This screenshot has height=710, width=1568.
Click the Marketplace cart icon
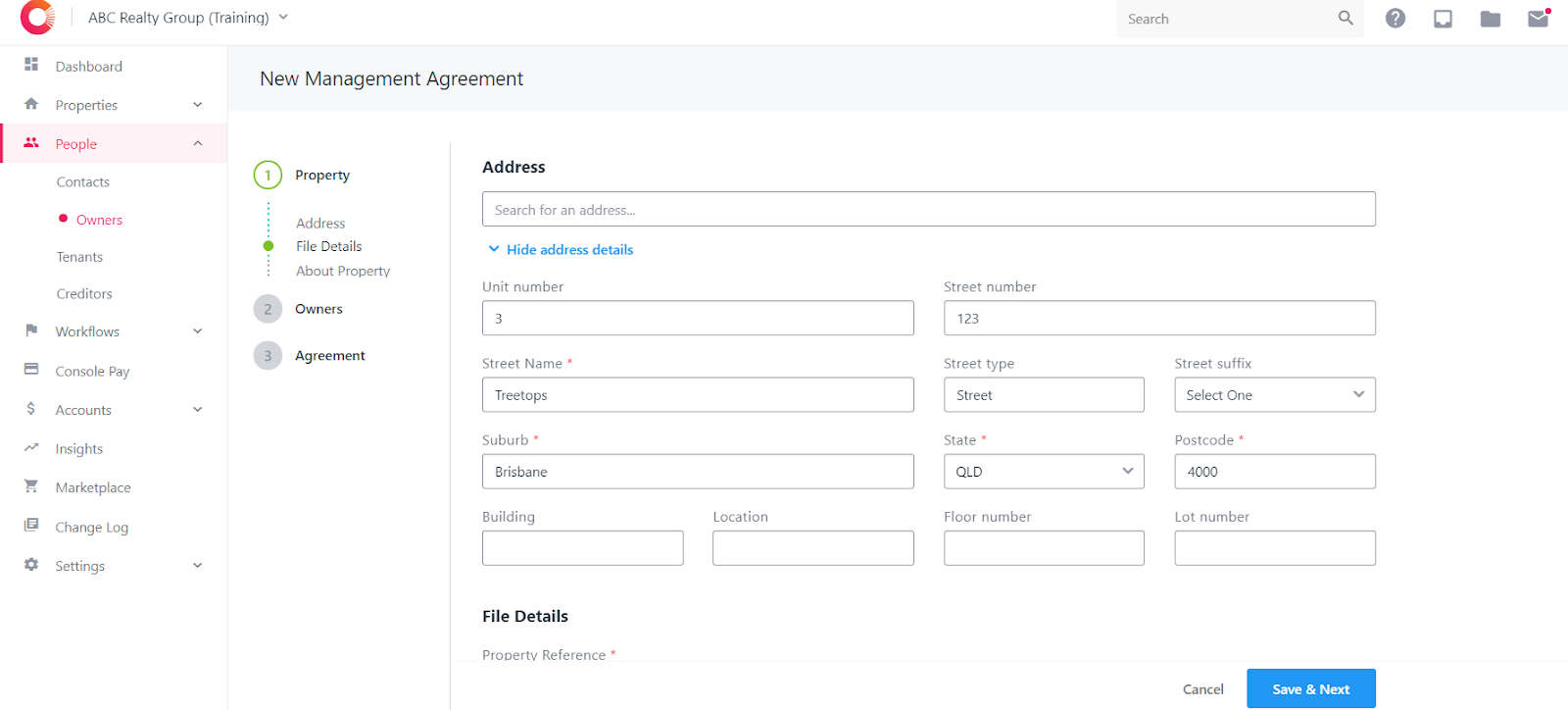[x=31, y=486]
